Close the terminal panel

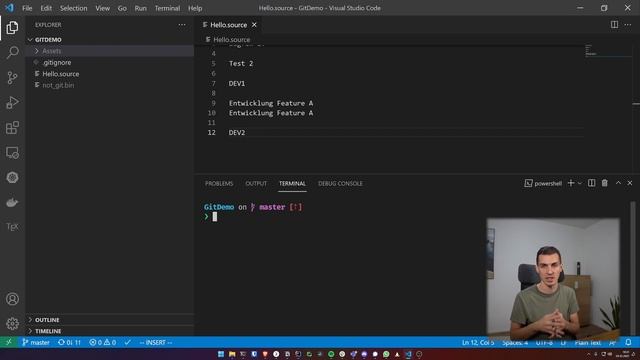pyautogui.click(x=630, y=183)
